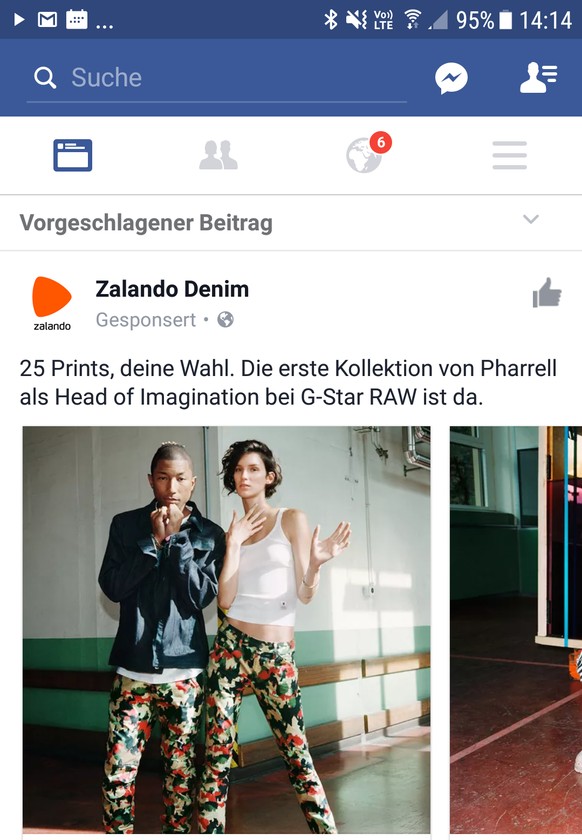Click the Suche search field

coord(217,78)
